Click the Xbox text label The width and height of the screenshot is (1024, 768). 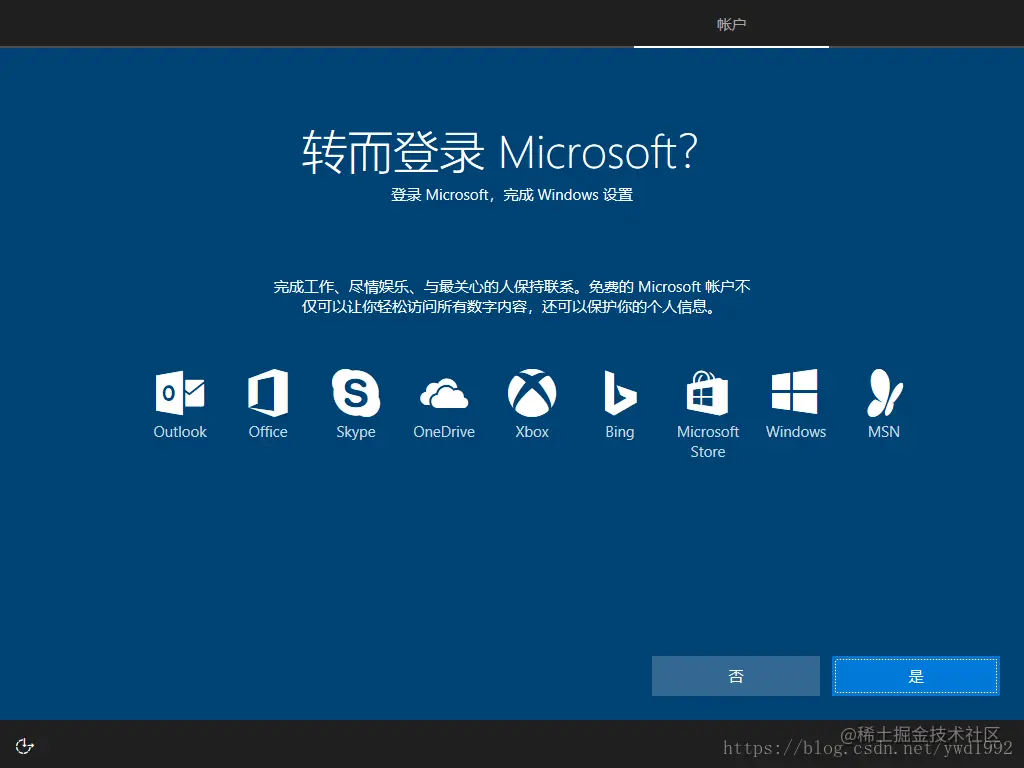tap(532, 432)
